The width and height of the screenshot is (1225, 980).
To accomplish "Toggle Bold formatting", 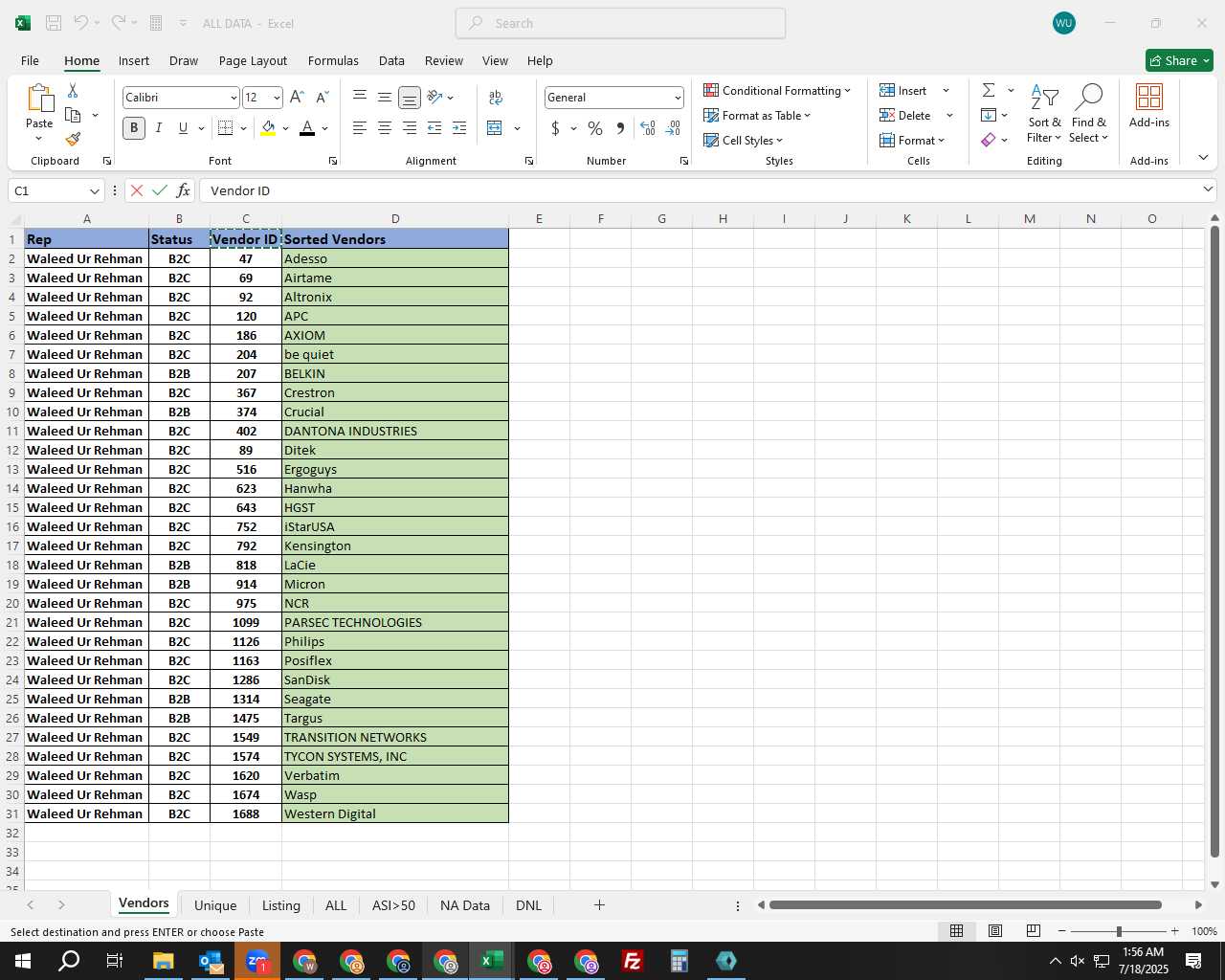I will [x=134, y=128].
